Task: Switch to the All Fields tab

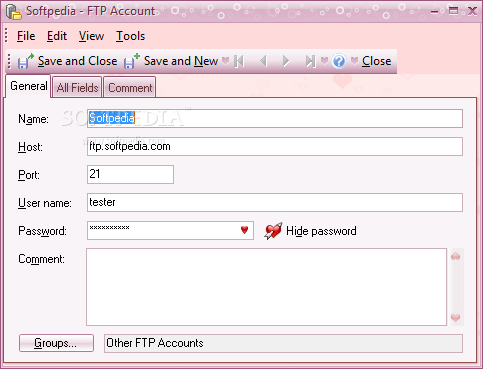Action: (77, 88)
